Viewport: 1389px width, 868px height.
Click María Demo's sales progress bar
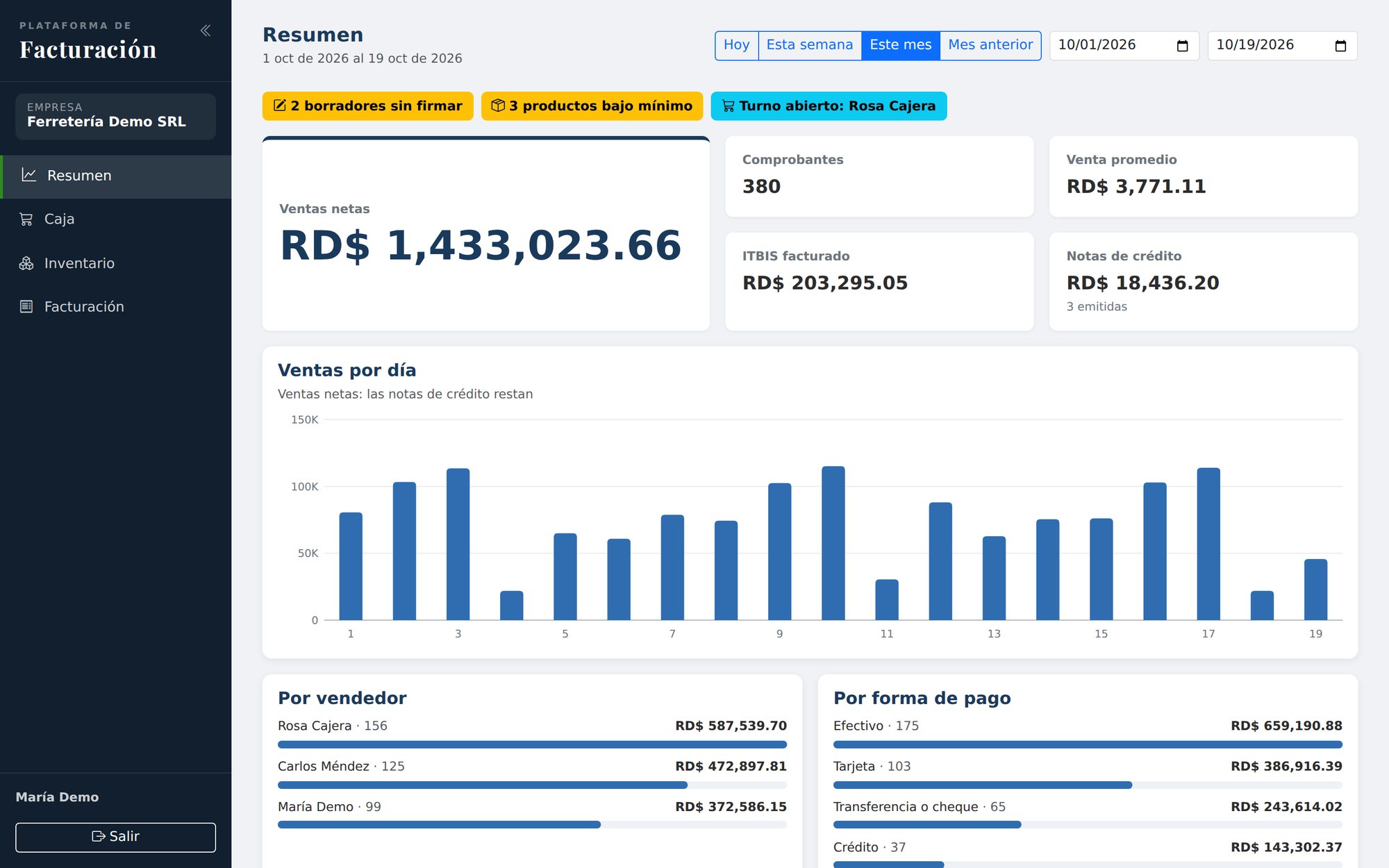pyautogui.click(x=532, y=825)
